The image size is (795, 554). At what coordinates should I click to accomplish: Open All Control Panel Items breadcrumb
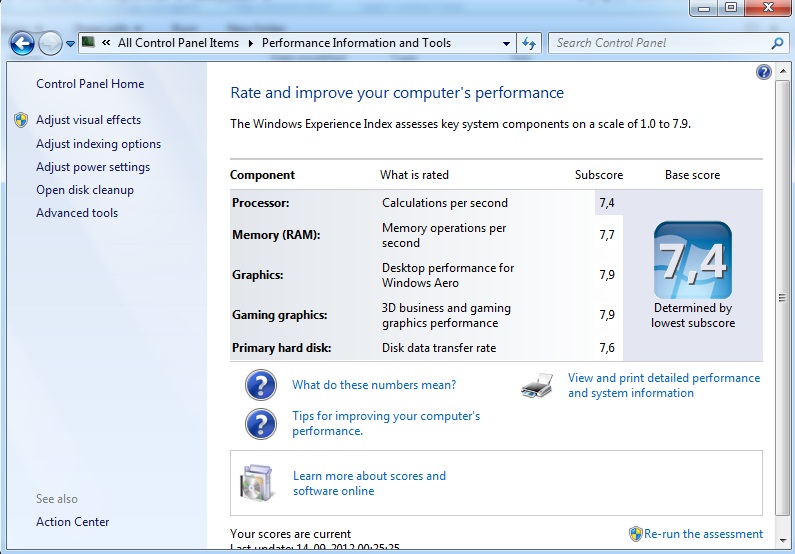coord(178,43)
